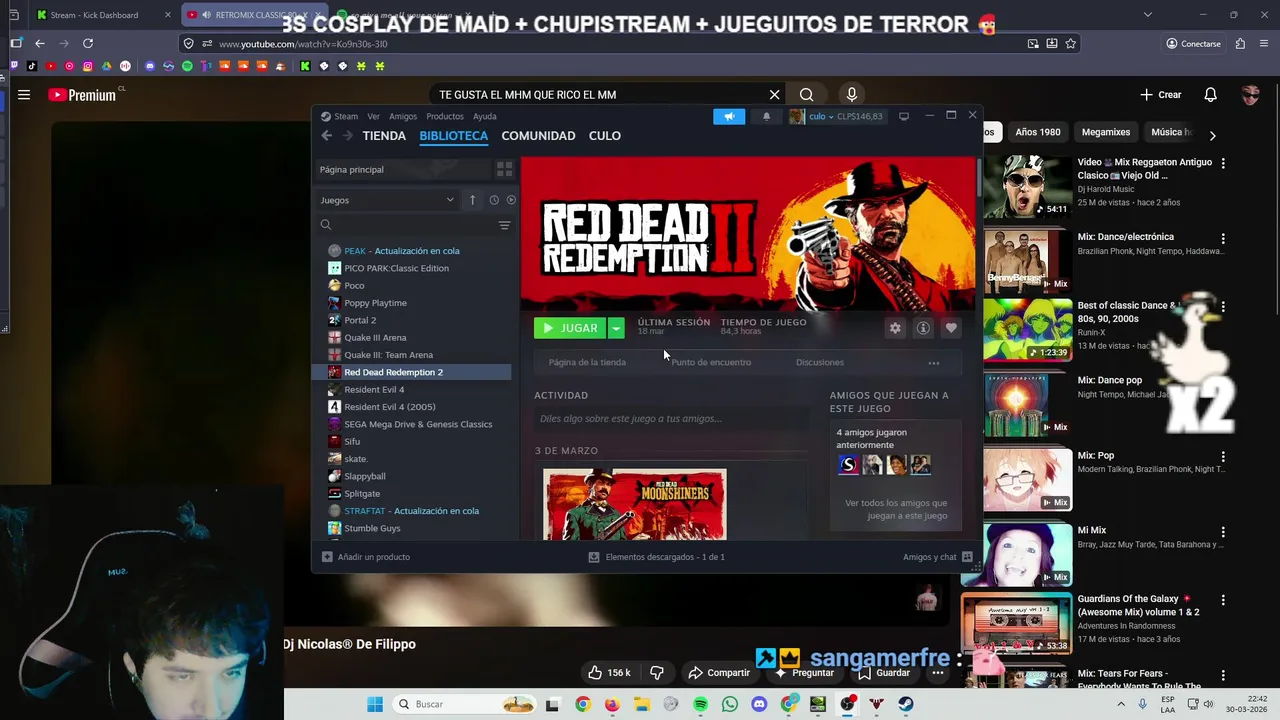Bookmark the page with star icon
The width and height of the screenshot is (1280, 720).
pos(1071,43)
